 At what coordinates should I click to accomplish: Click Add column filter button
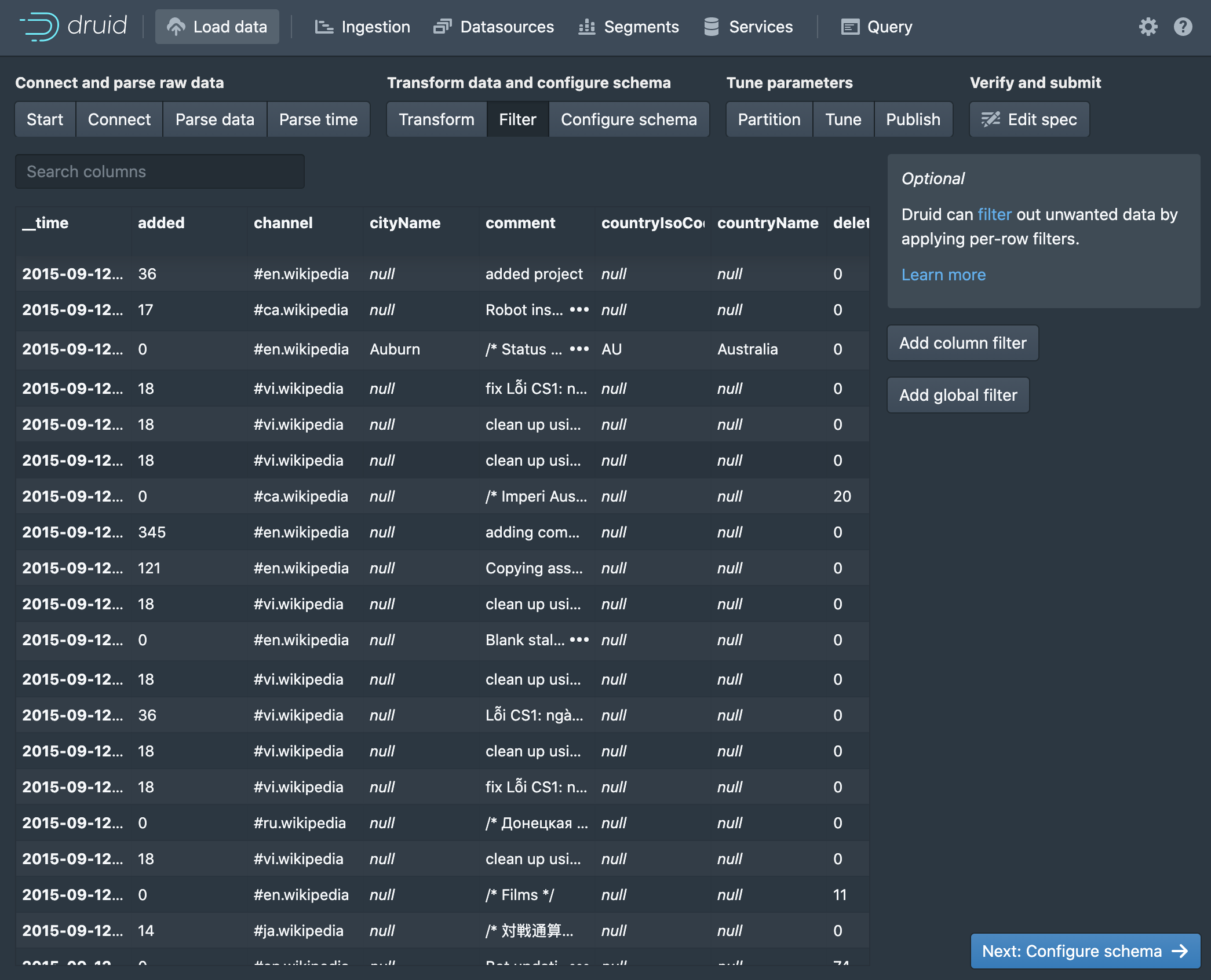[x=962, y=343]
